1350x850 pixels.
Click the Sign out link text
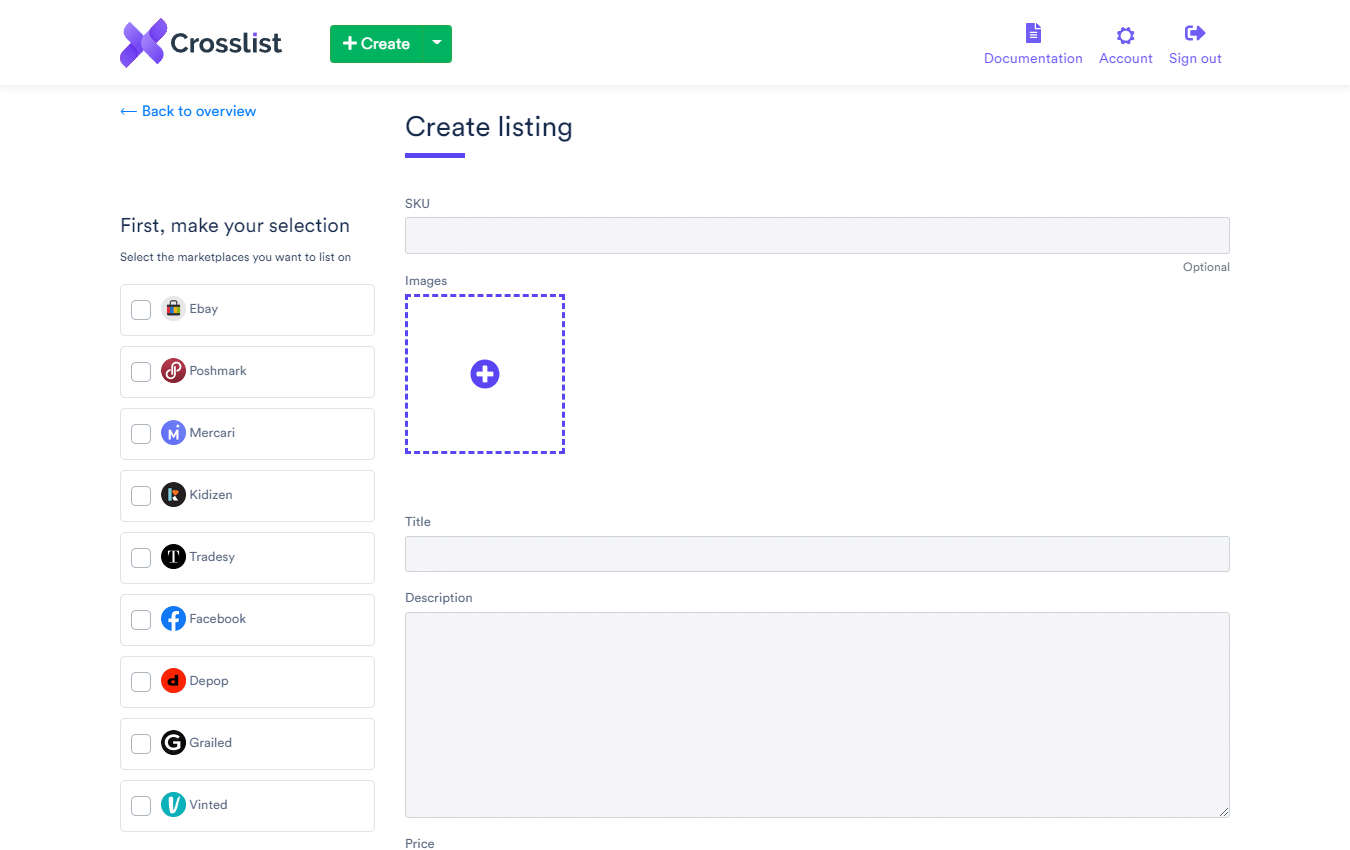click(x=1195, y=59)
